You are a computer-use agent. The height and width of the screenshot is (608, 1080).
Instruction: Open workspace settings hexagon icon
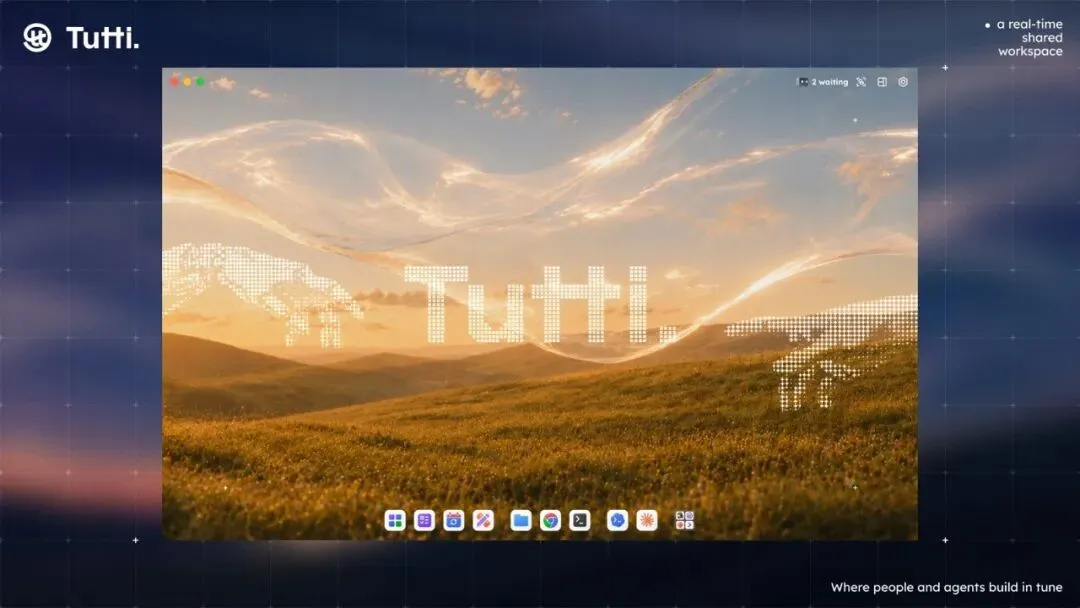pos(903,82)
